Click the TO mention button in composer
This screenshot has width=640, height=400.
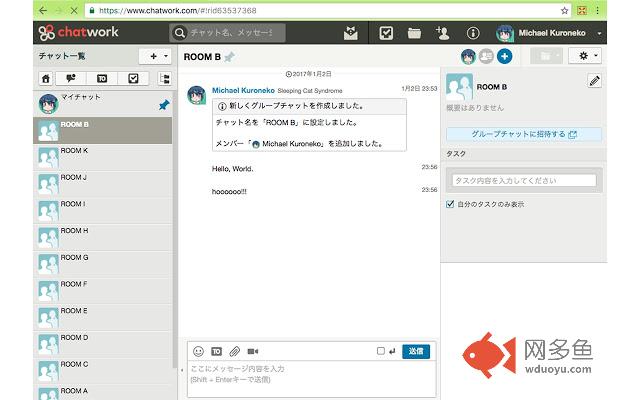[216, 351]
